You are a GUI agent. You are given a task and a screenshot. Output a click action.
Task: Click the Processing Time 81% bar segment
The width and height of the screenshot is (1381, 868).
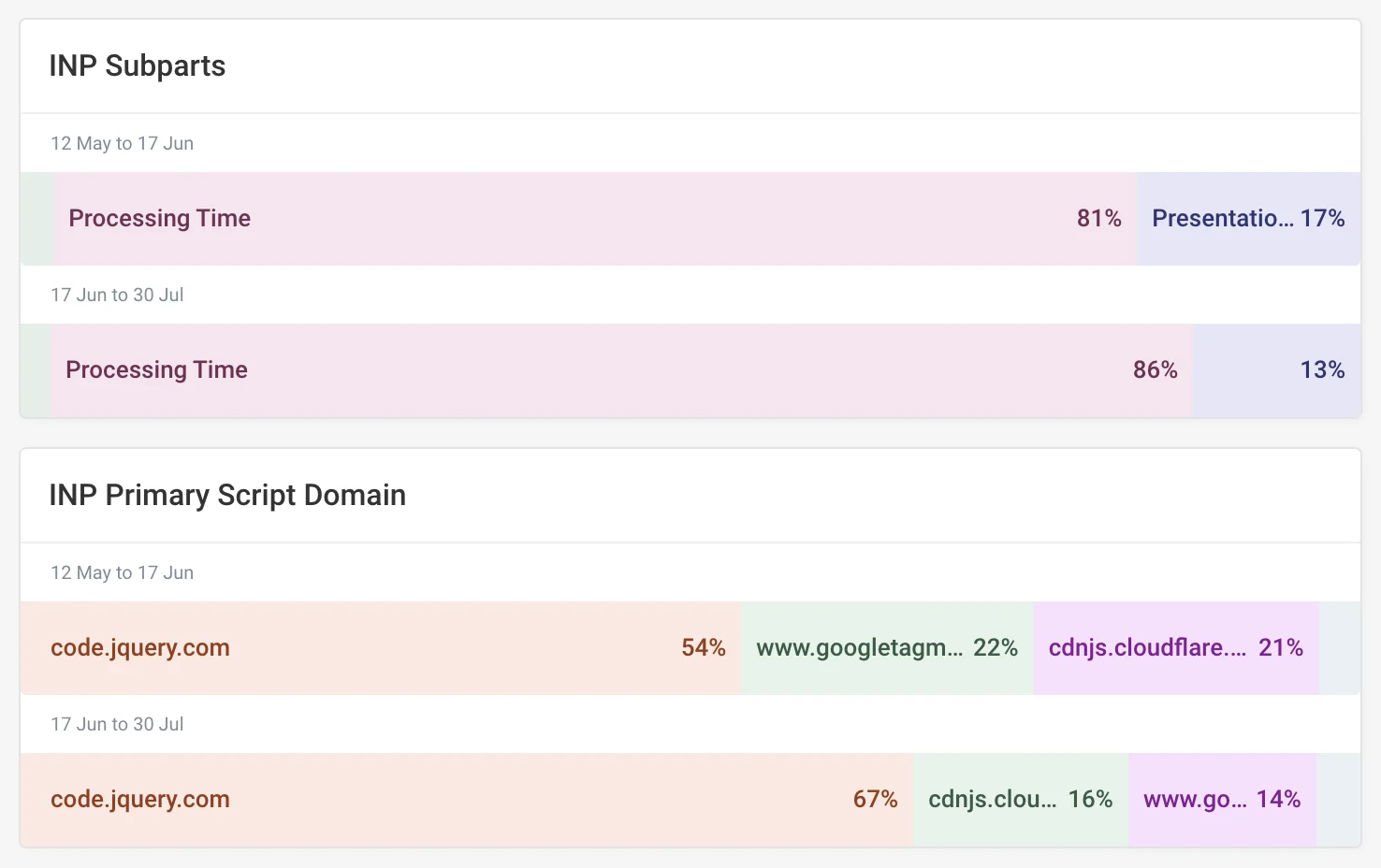coord(595,219)
